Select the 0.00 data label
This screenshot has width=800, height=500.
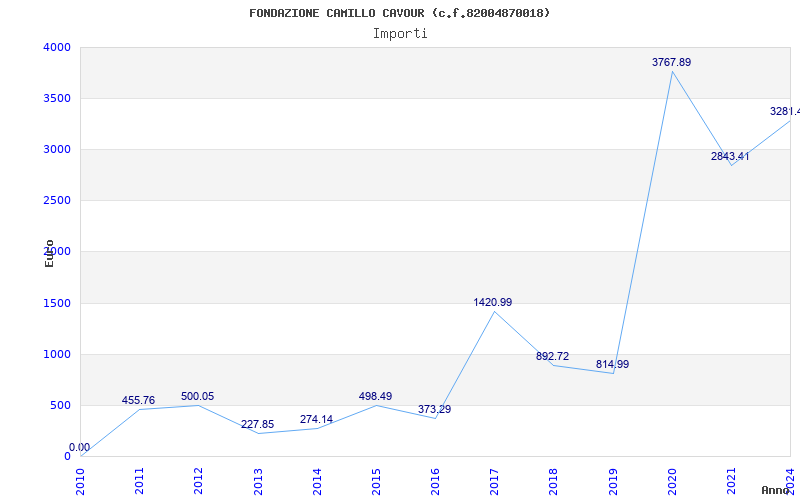coord(80,447)
